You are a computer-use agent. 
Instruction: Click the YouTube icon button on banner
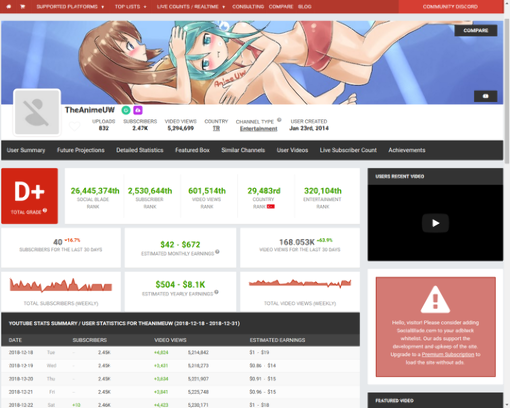486,96
